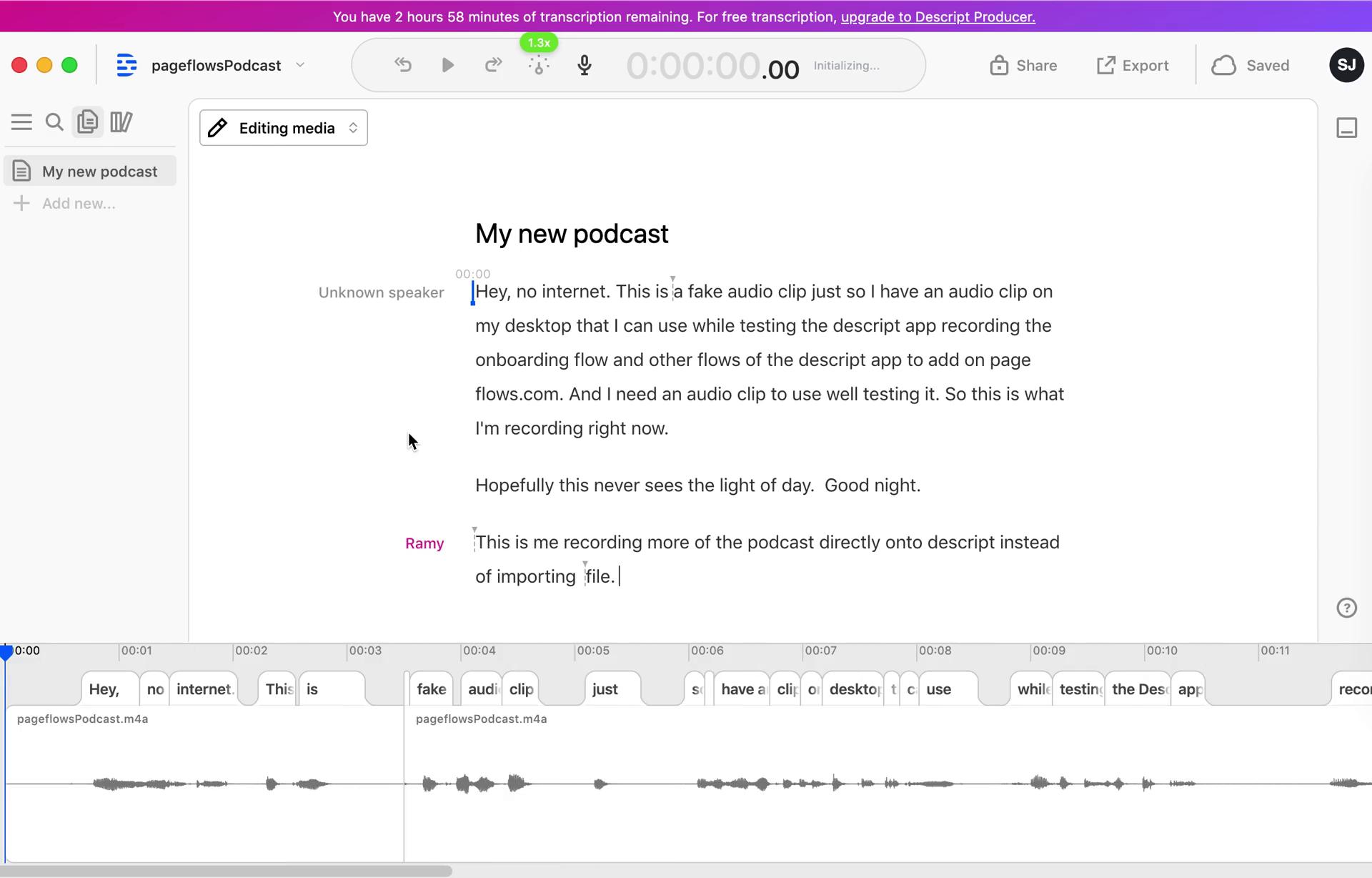Image resolution: width=1372 pixels, height=878 pixels.
Task: Open the SJ account avatar
Action: 1346,65
